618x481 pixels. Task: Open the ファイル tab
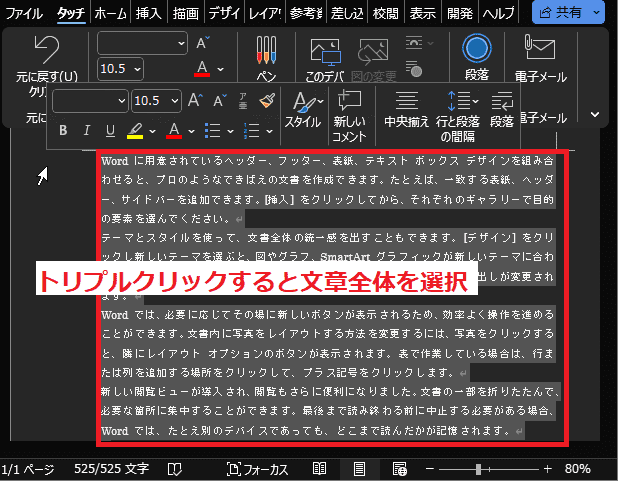click(x=25, y=13)
